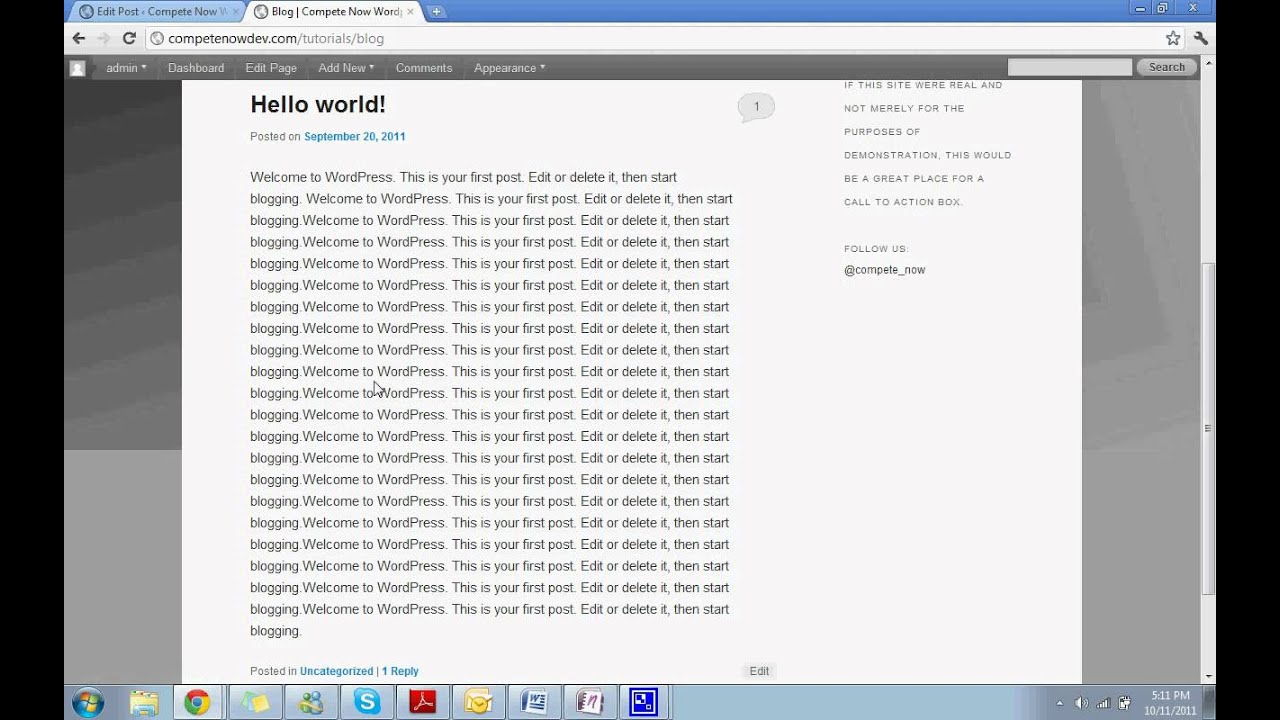This screenshot has width=1280, height=720.
Task: Open Adobe Acrobat from the taskbar
Action: click(423, 703)
